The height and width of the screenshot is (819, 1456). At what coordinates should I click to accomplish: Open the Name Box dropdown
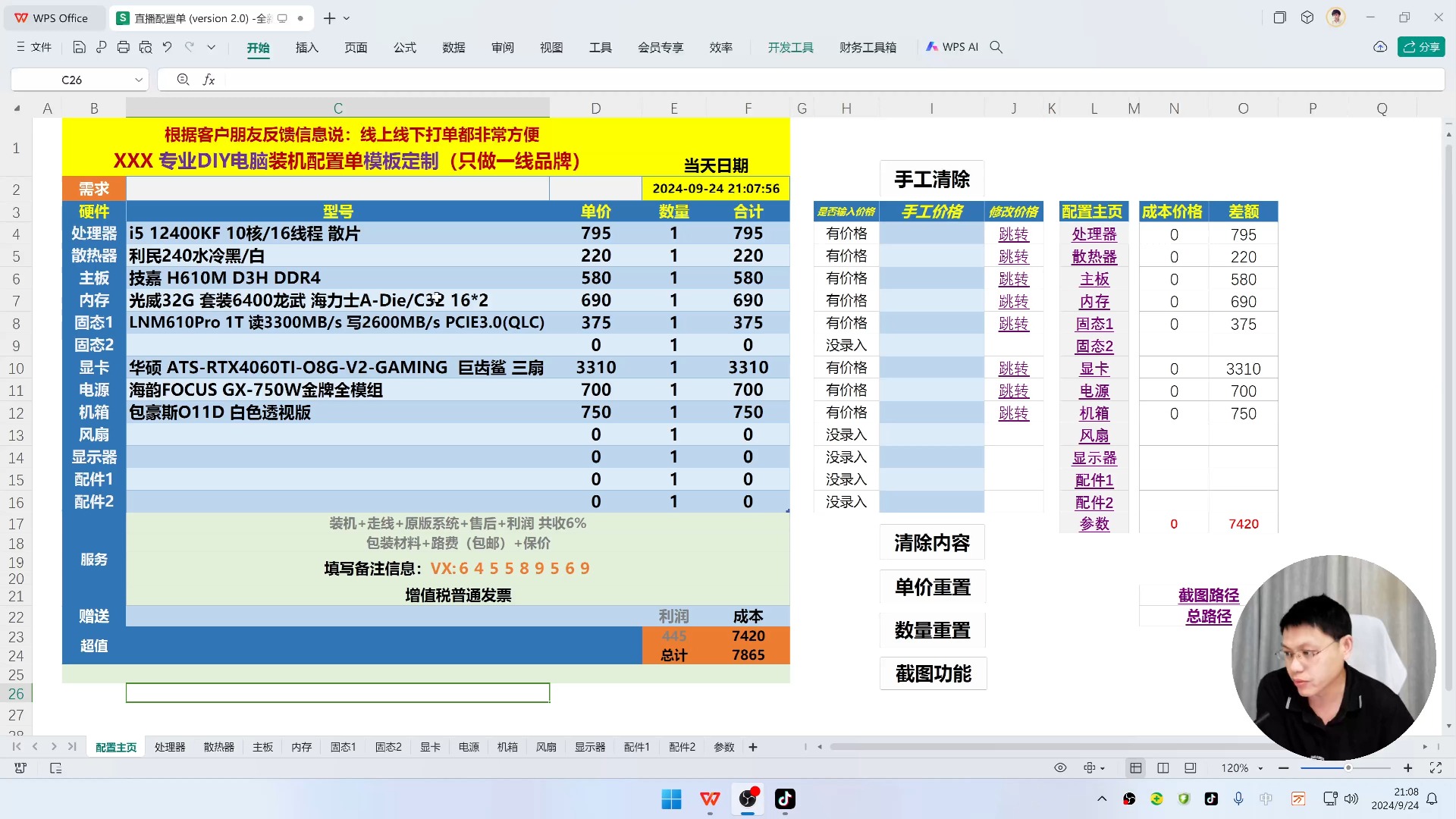point(139,80)
